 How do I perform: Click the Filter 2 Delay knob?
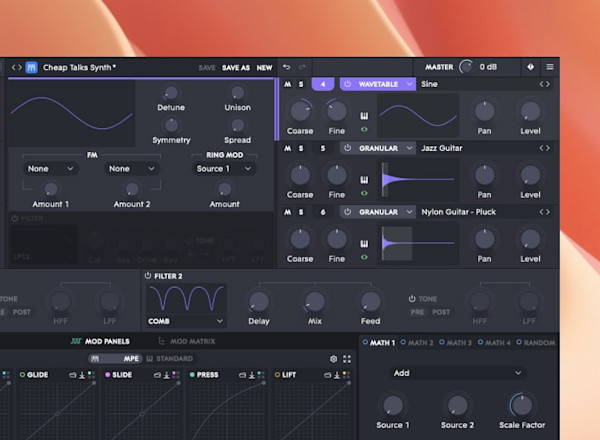pyautogui.click(x=259, y=302)
